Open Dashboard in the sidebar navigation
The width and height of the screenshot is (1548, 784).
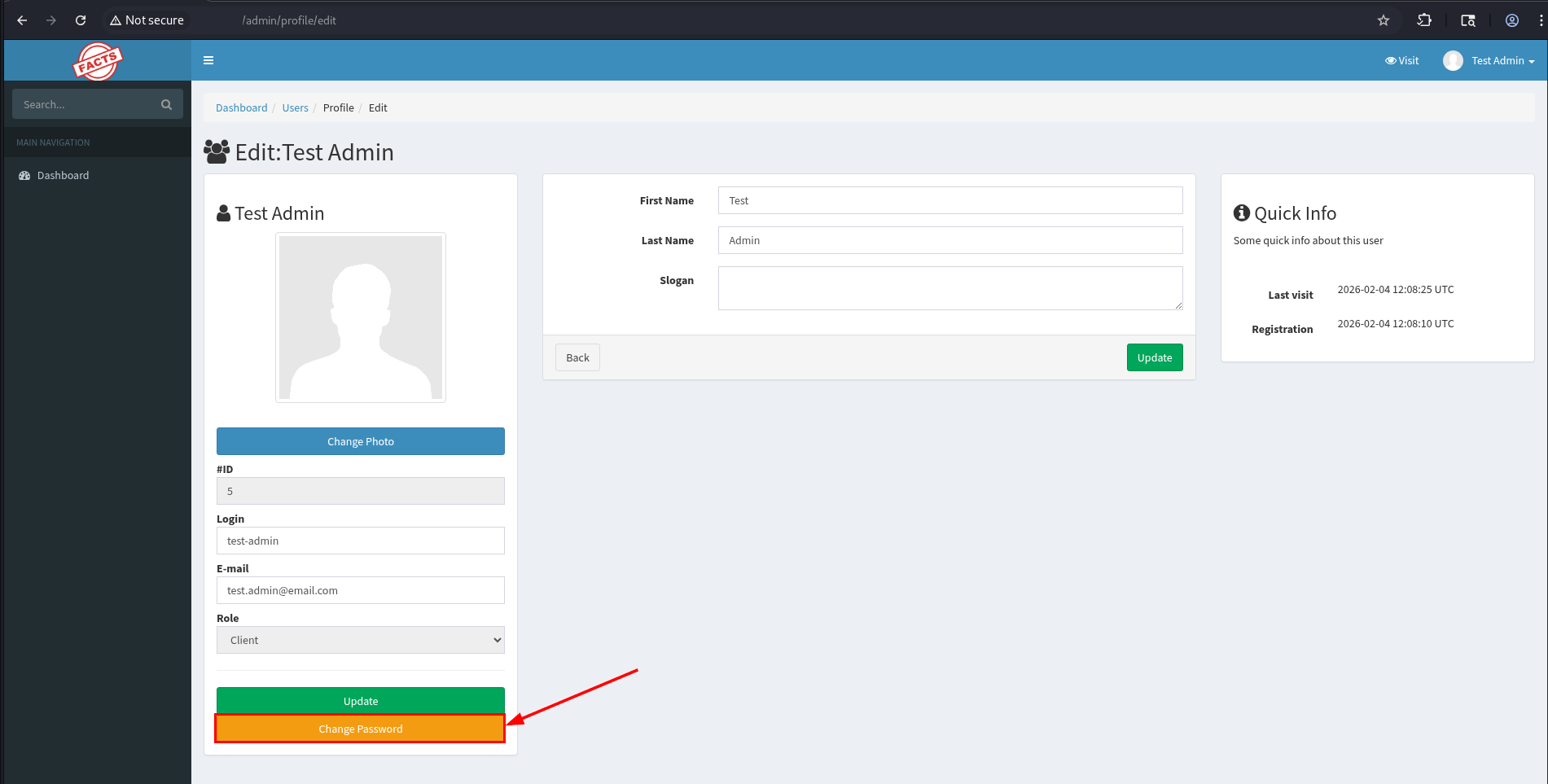pyautogui.click(x=63, y=175)
